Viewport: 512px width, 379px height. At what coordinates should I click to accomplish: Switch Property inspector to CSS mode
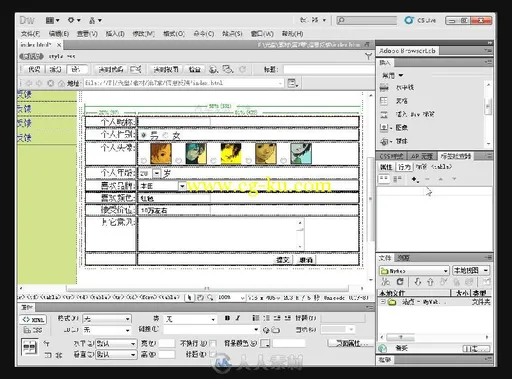coord(33,330)
